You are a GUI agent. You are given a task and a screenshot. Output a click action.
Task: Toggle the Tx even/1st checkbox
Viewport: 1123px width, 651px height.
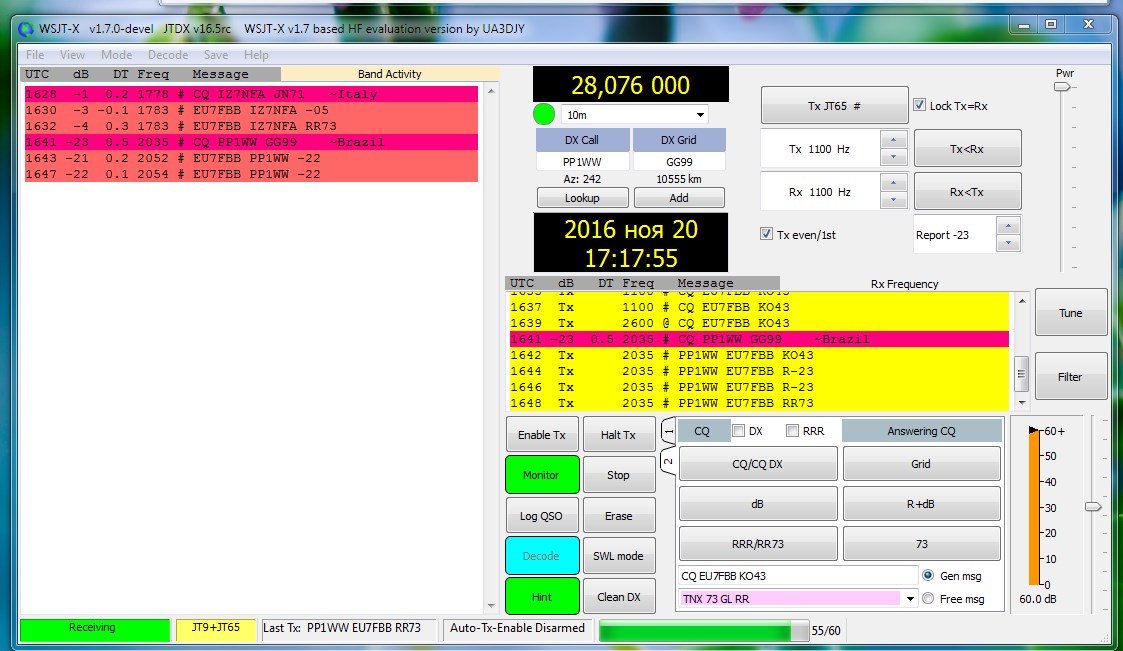(x=766, y=234)
